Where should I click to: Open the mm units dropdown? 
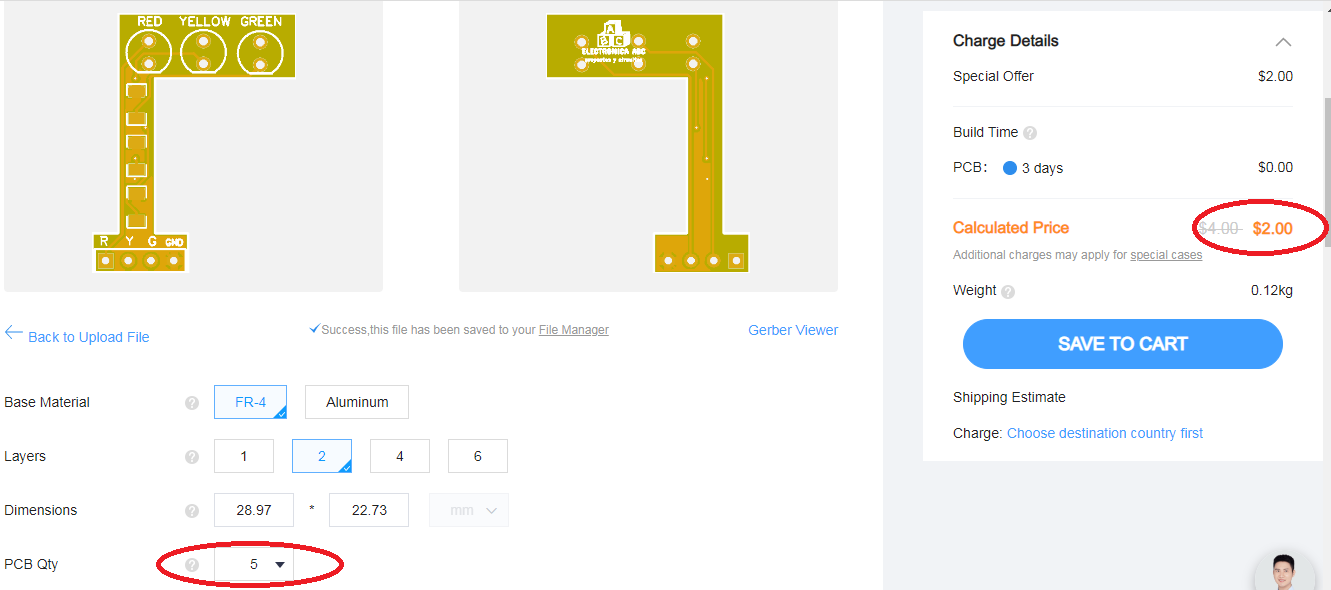[x=469, y=510]
